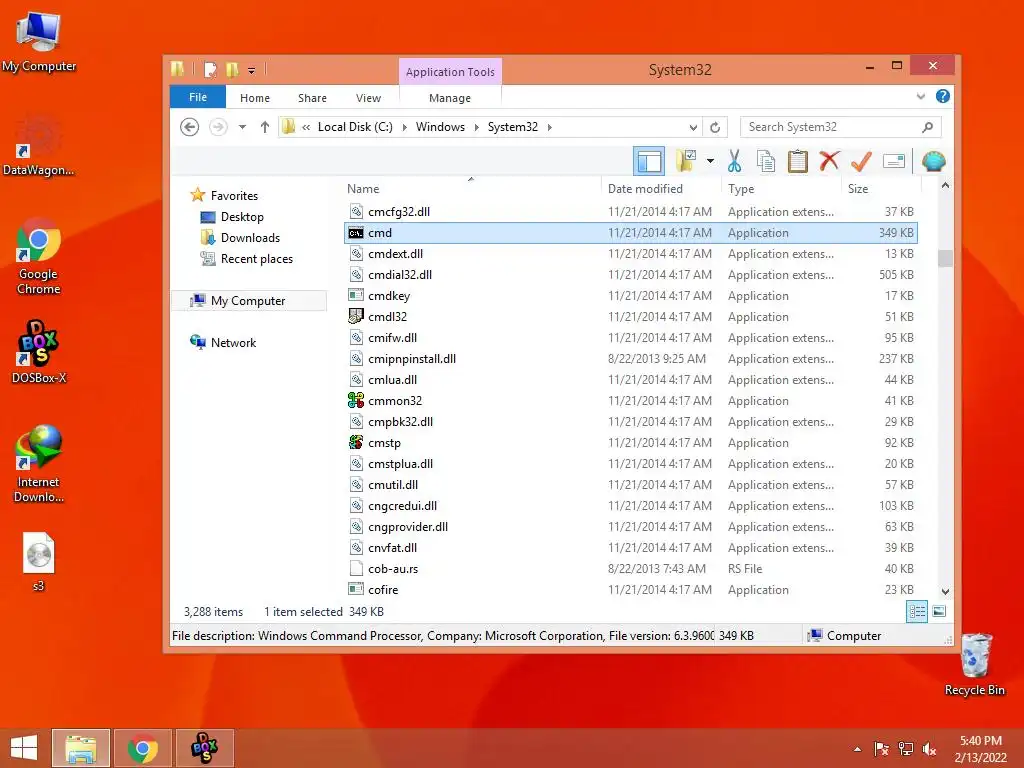Go back with the Back arrow
The image size is (1024, 768).
189,127
